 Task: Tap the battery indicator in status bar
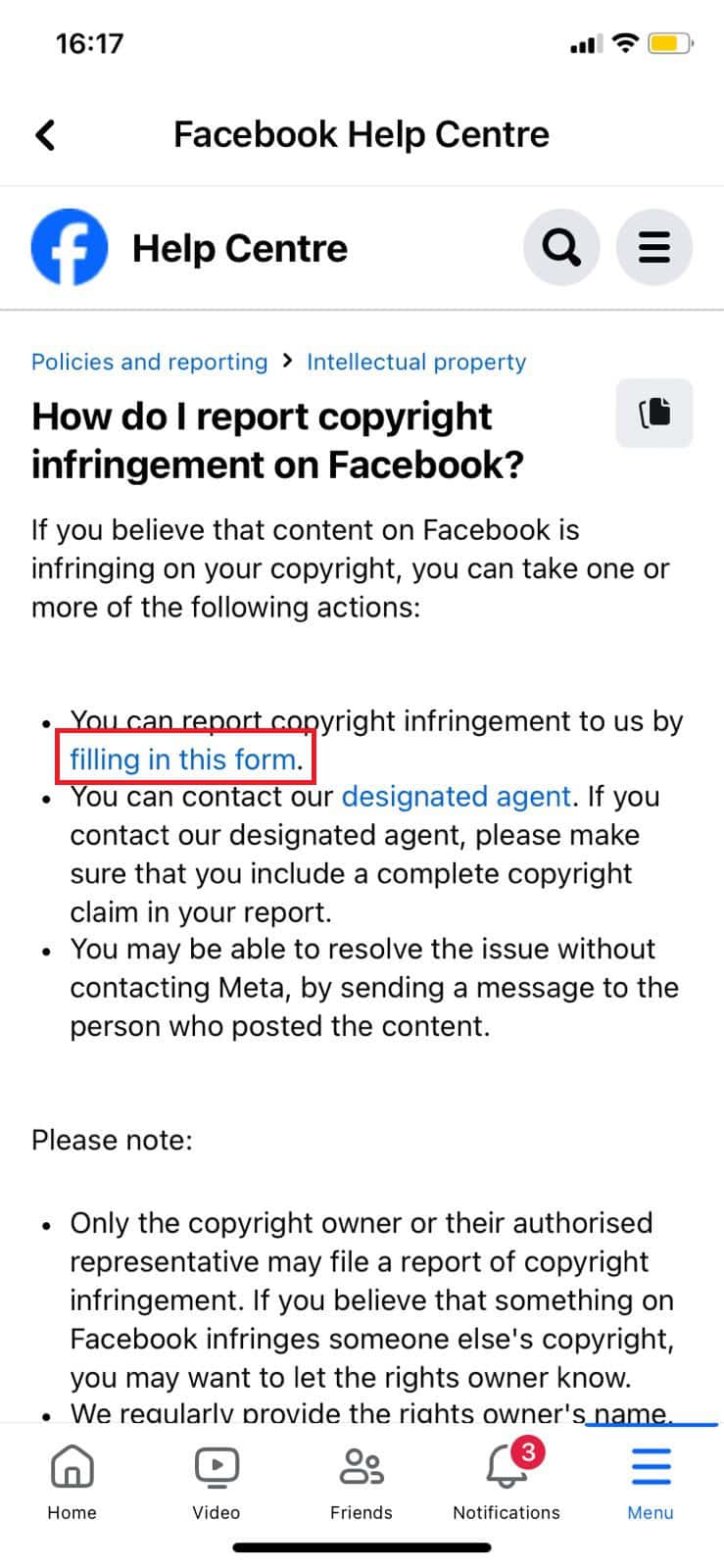click(x=671, y=43)
